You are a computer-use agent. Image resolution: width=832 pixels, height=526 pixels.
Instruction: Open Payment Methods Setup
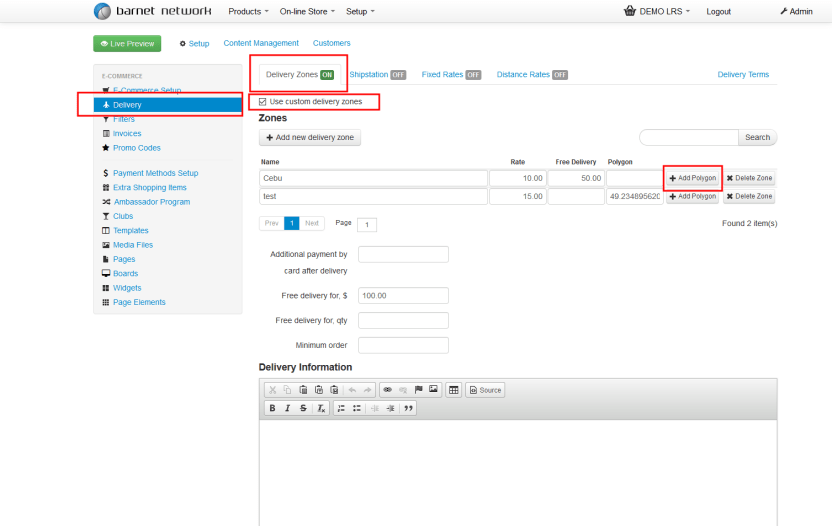pos(155,174)
